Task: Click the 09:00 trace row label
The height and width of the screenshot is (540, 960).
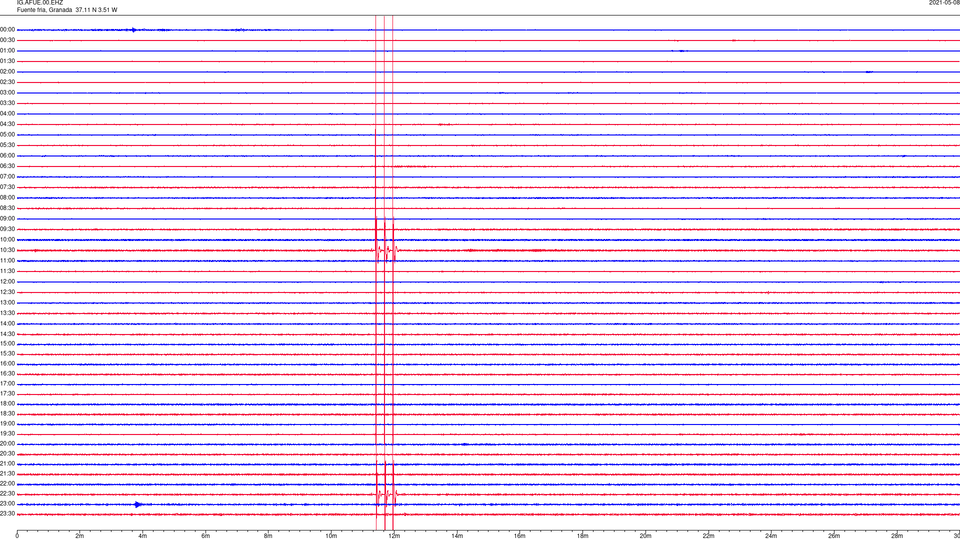Action: click(7, 219)
